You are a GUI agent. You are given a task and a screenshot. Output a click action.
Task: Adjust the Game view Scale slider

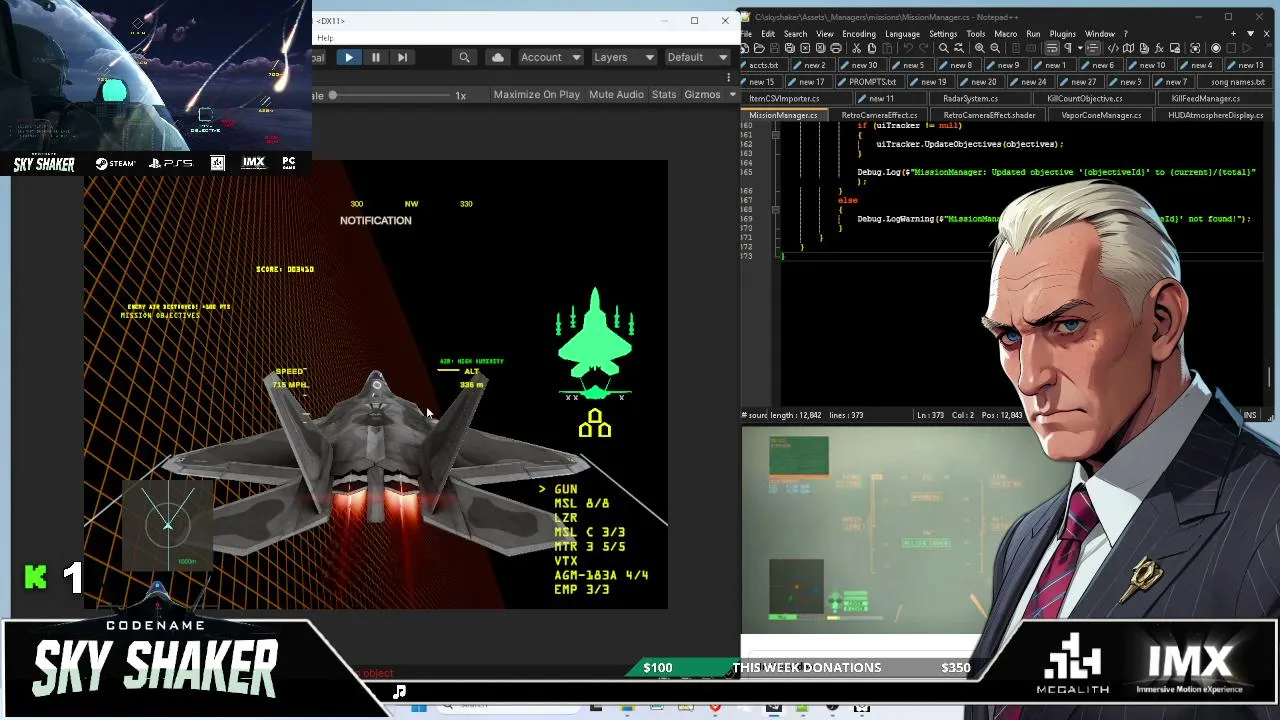pos(390,96)
